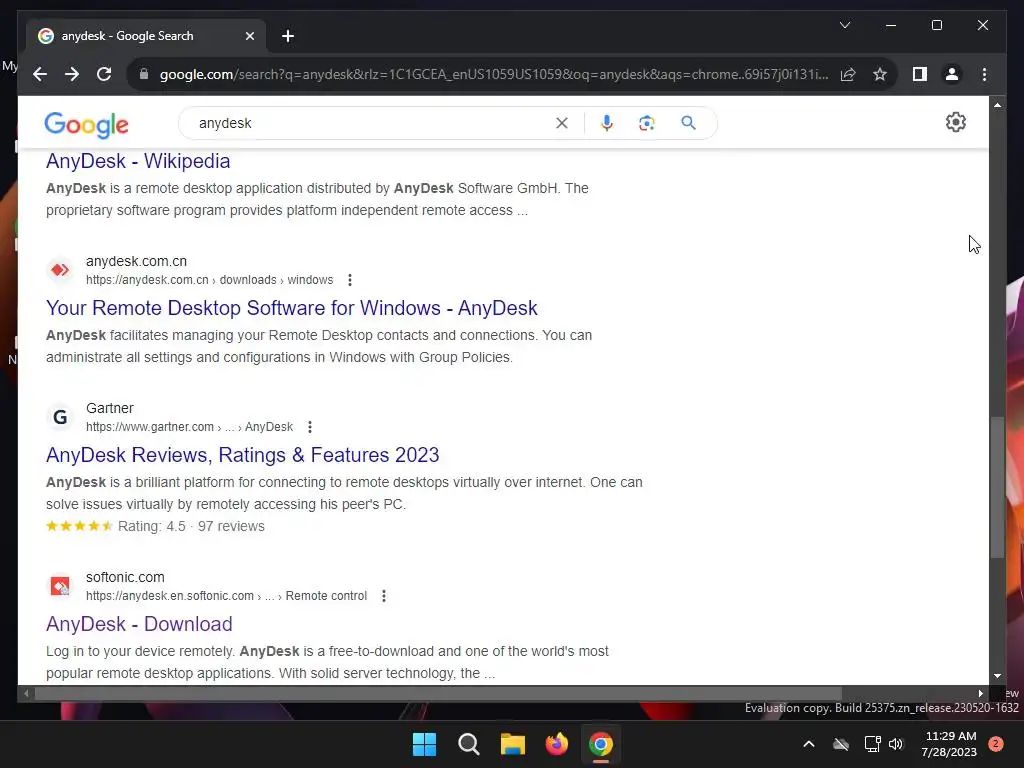Open more options for Gartner result
Viewport: 1024px width, 768px height.
point(310,427)
